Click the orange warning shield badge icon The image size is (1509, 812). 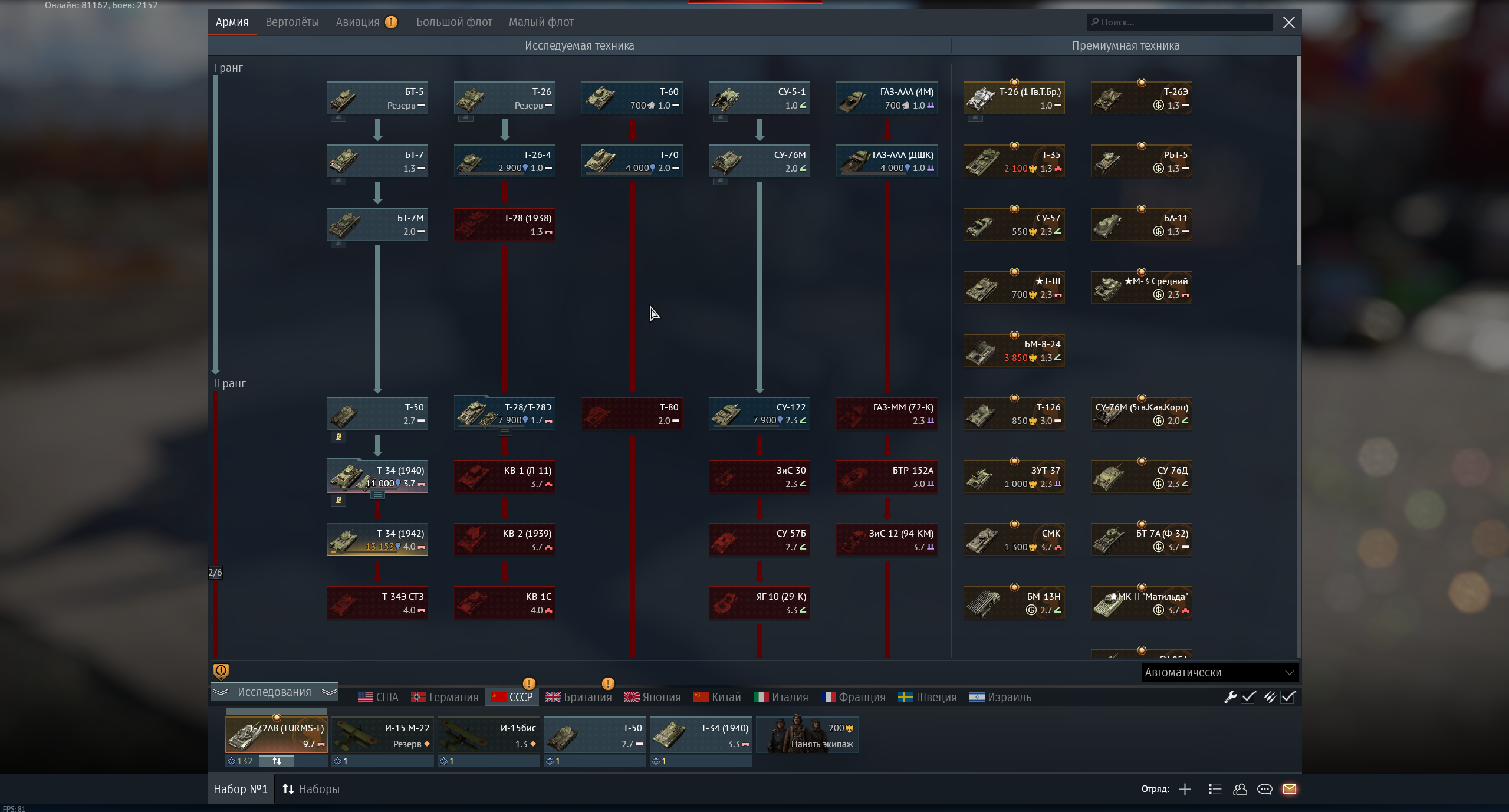pyautogui.click(x=221, y=671)
